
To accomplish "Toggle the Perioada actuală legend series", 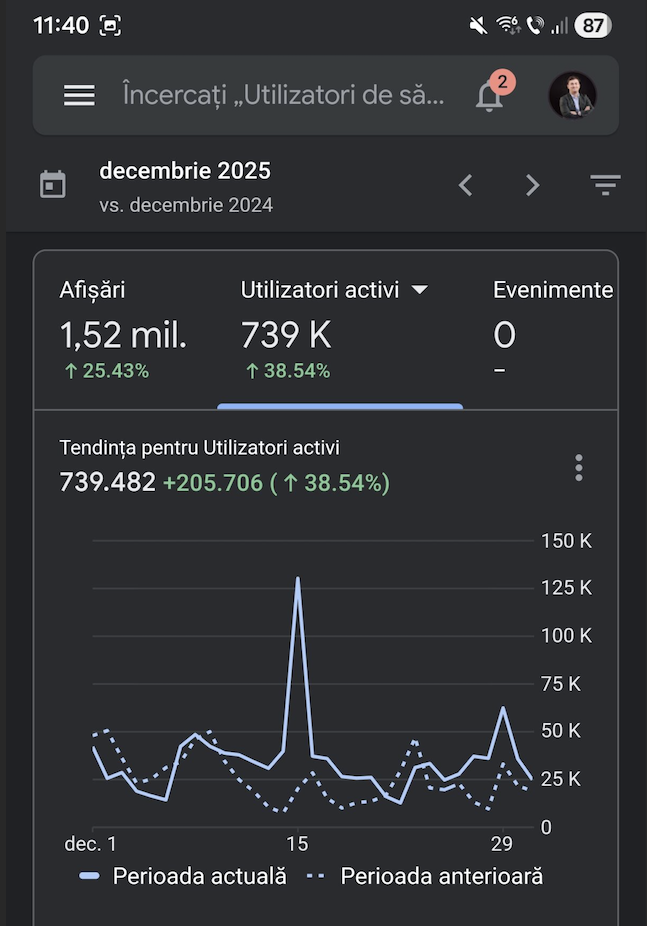I will point(184,876).
